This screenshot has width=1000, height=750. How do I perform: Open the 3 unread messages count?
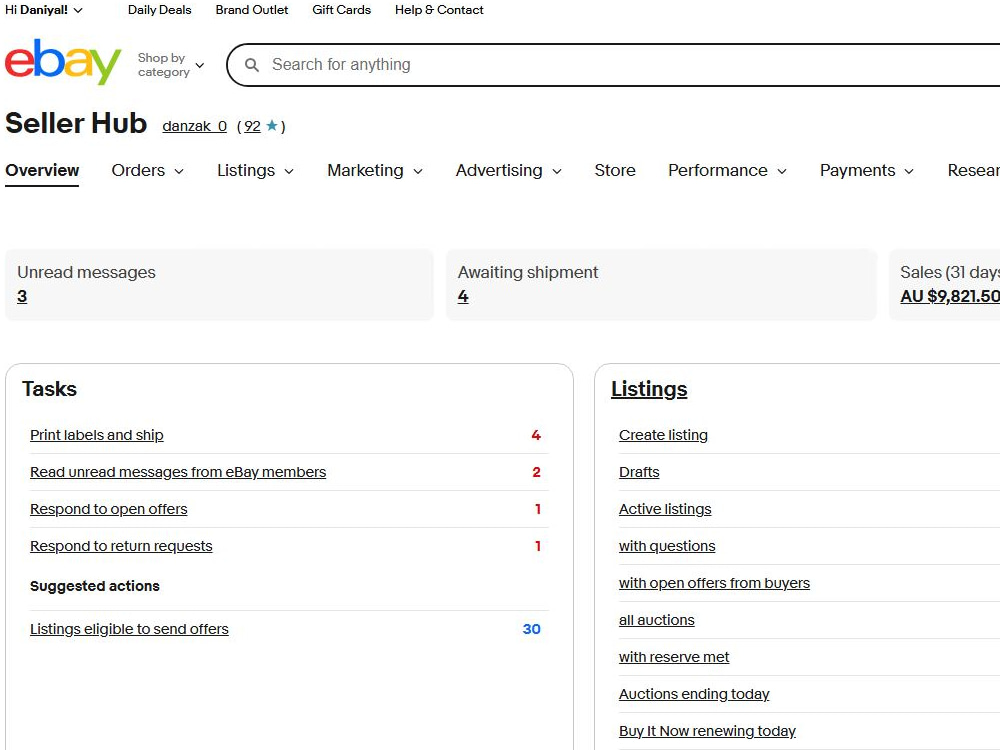pos(22,297)
